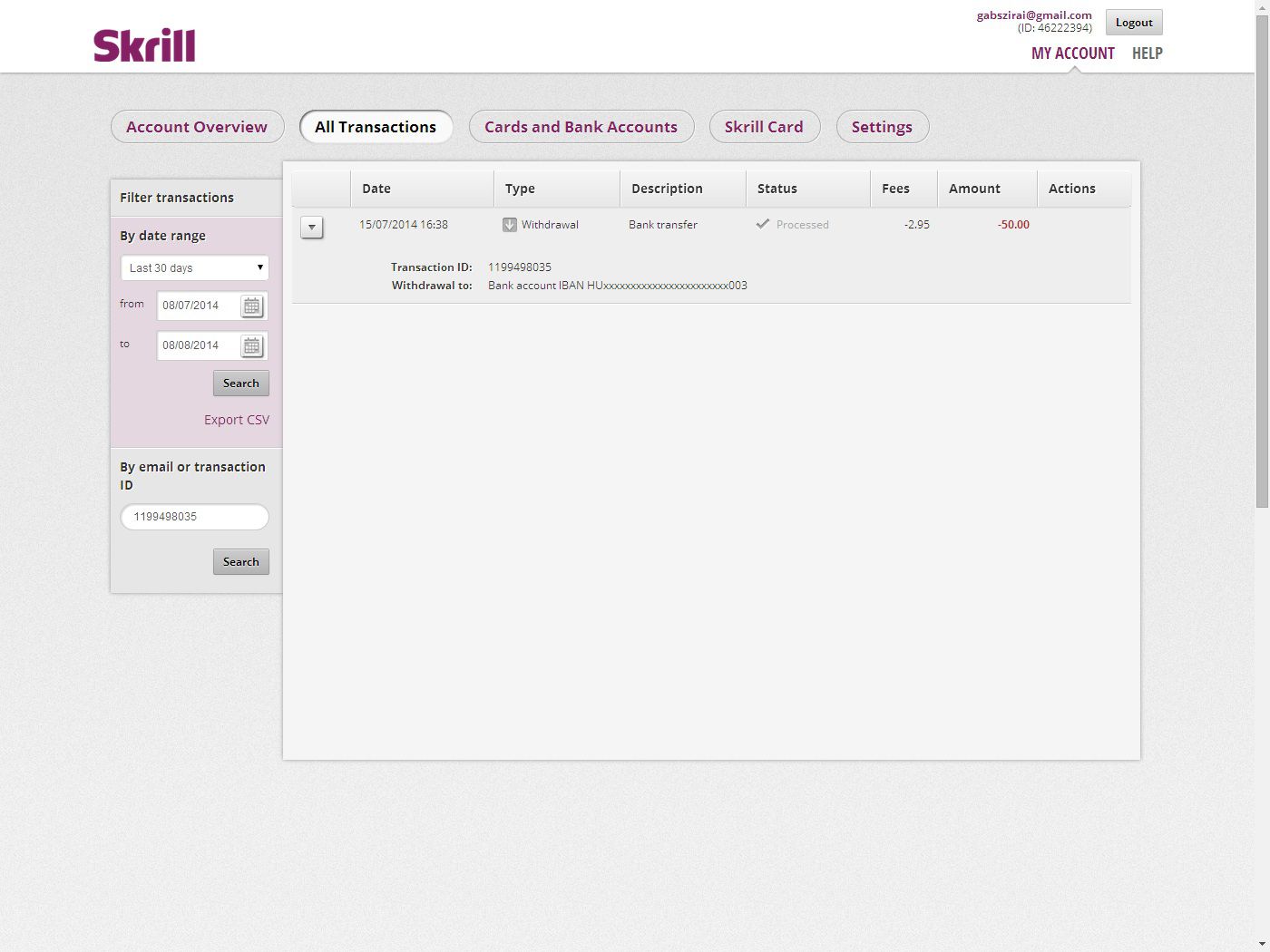Image resolution: width=1270 pixels, height=952 pixels.
Task: Click the Date column header
Action: tap(422, 189)
